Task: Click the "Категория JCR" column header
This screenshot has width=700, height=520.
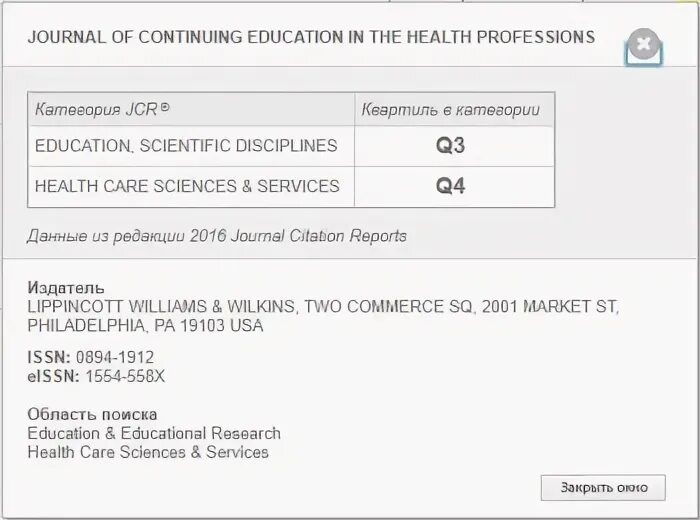Action: coord(103,109)
